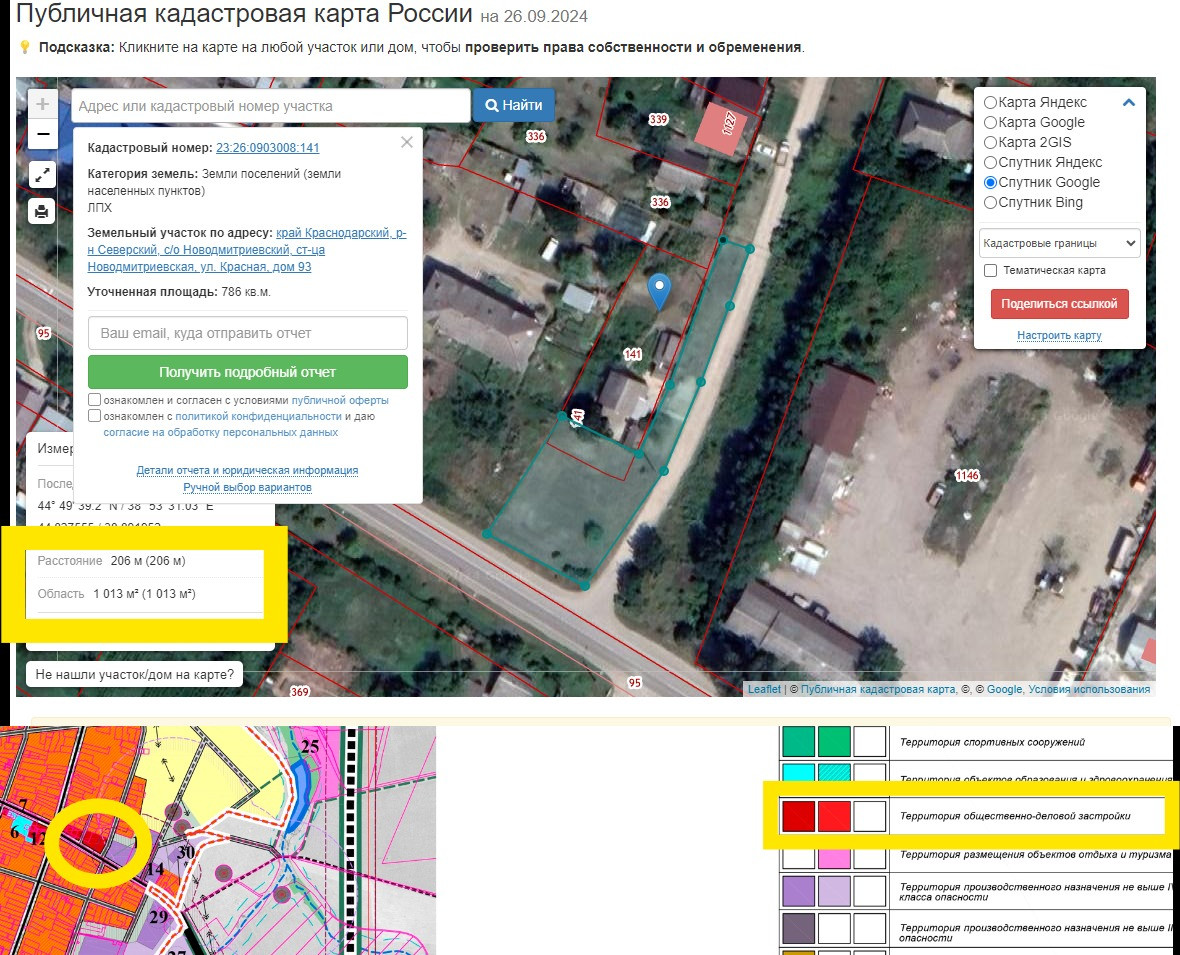Click Не нашли участок/дом на карте button
Screen dimensions: 1180x955
(135, 674)
